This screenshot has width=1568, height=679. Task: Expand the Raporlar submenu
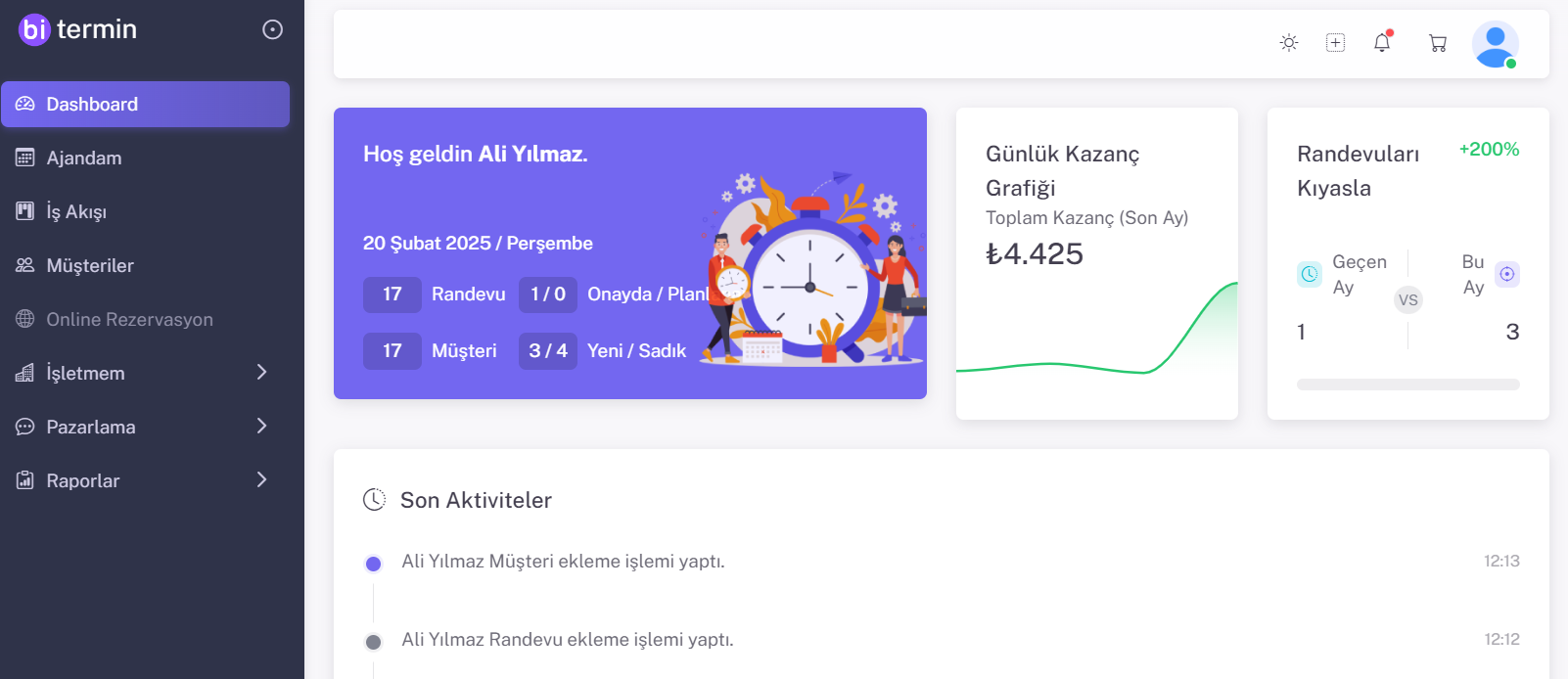pyautogui.click(x=145, y=480)
